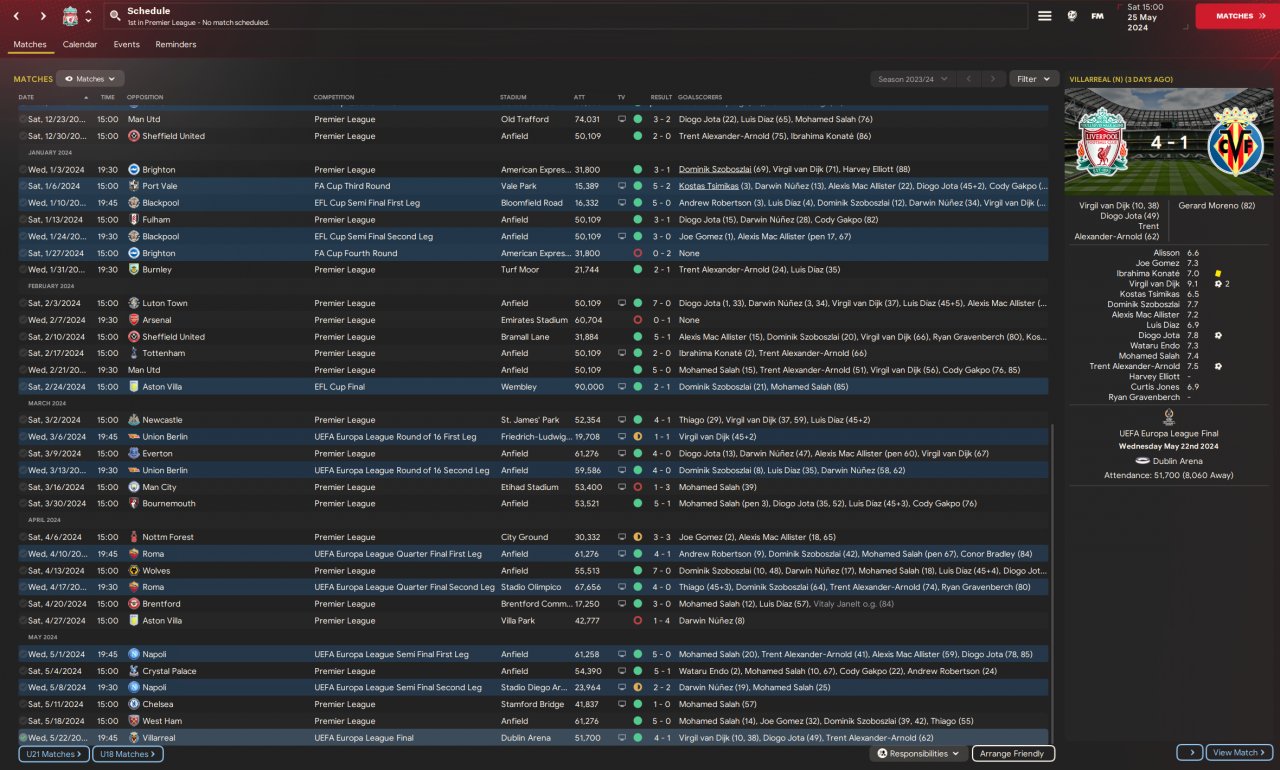The height and width of the screenshot is (770, 1280).
Task: Click the Schedule search bar
Action: coord(566,16)
